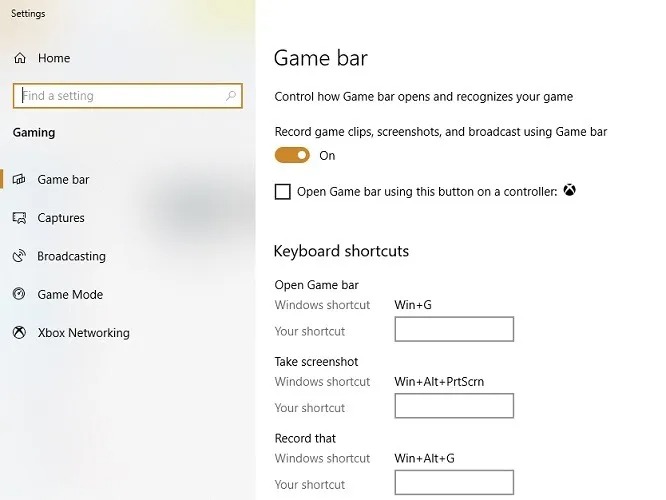Open Xbox Networking settings

tap(83, 333)
